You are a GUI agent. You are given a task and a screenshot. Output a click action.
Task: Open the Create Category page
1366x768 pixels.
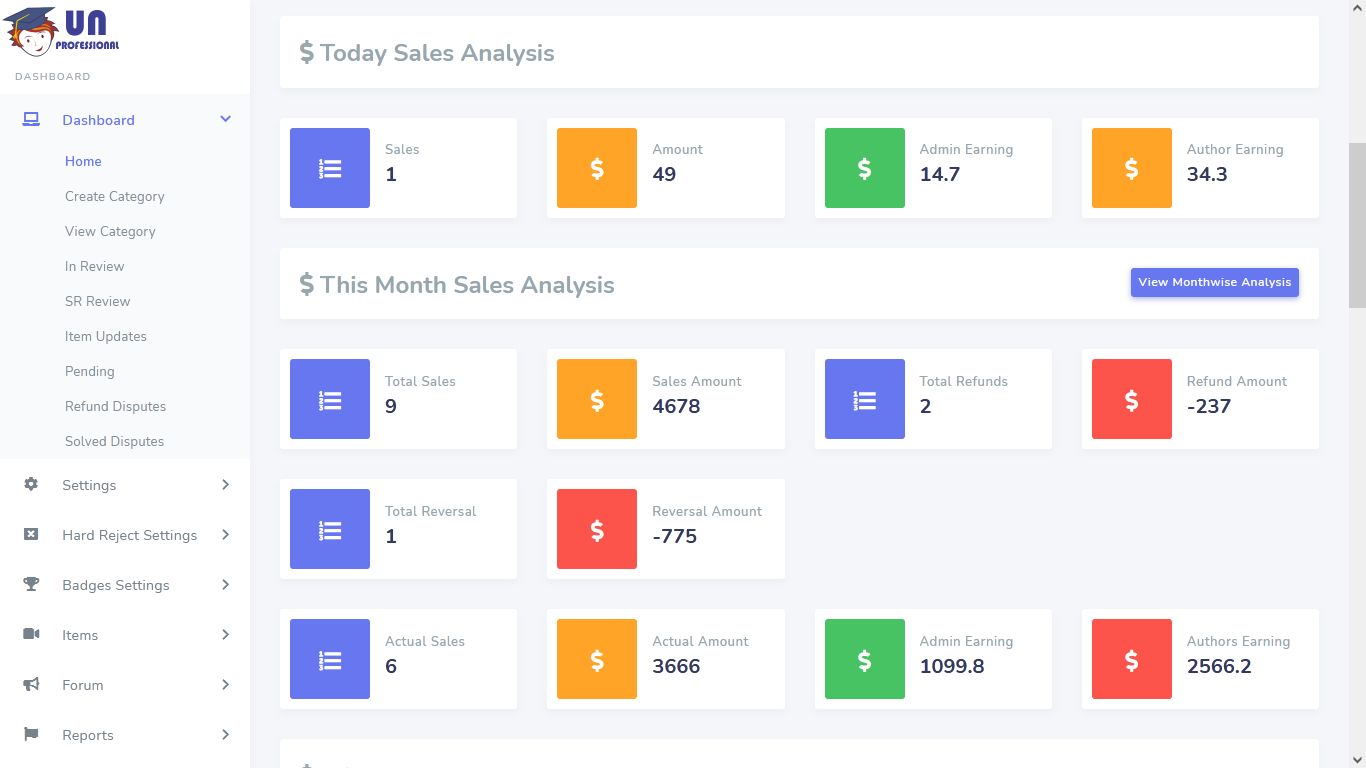[x=114, y=196]
